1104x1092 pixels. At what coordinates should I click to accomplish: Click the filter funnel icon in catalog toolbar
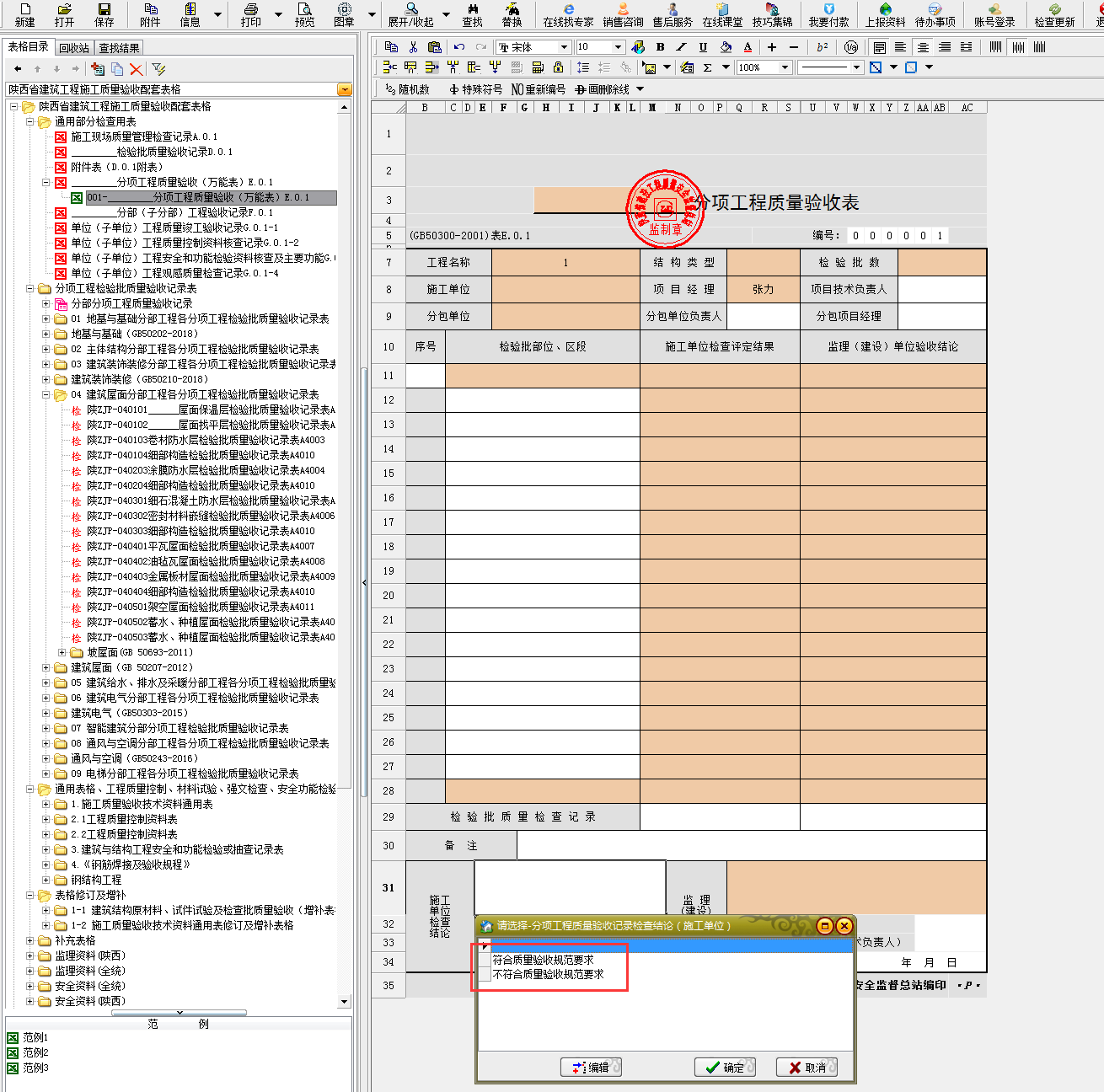pyautogui.click(x=158, y=69)
